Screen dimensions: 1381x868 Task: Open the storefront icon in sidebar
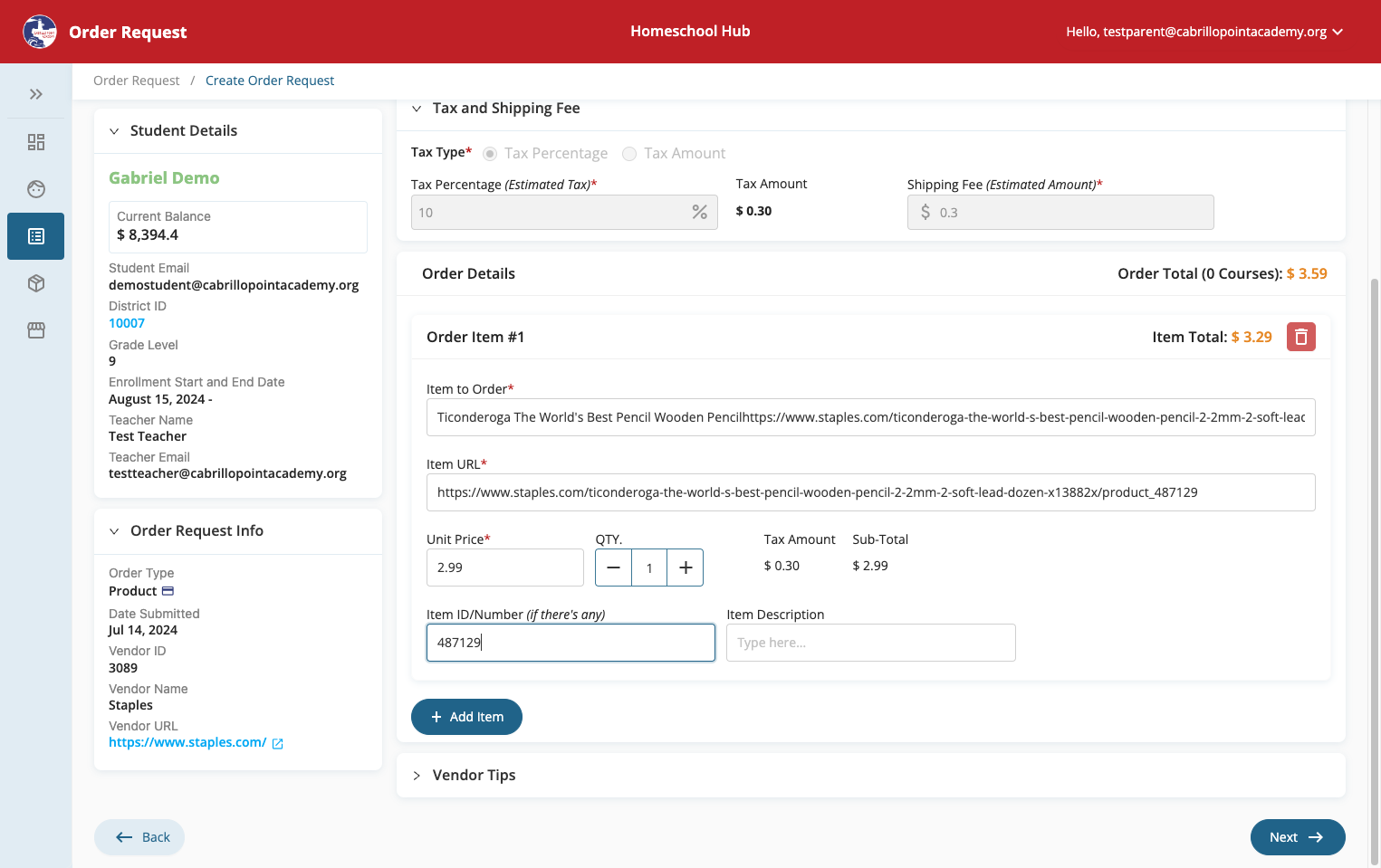36,330
